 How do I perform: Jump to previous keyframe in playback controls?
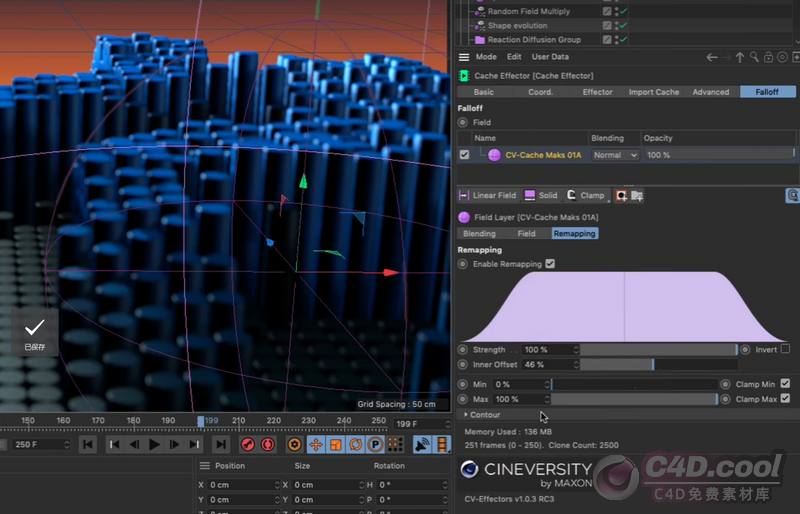114,445
